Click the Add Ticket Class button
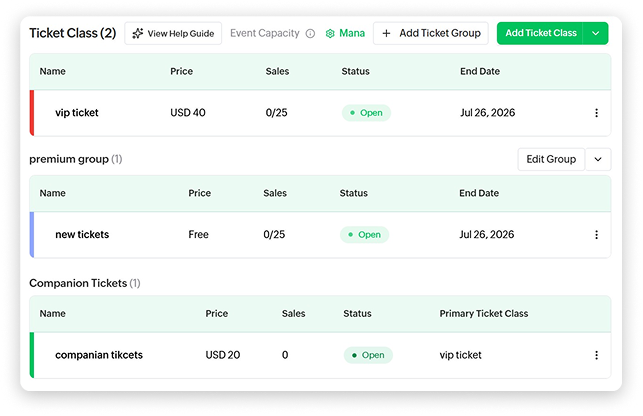This screenshot has height=416, width=643. [x=540, y=33]
